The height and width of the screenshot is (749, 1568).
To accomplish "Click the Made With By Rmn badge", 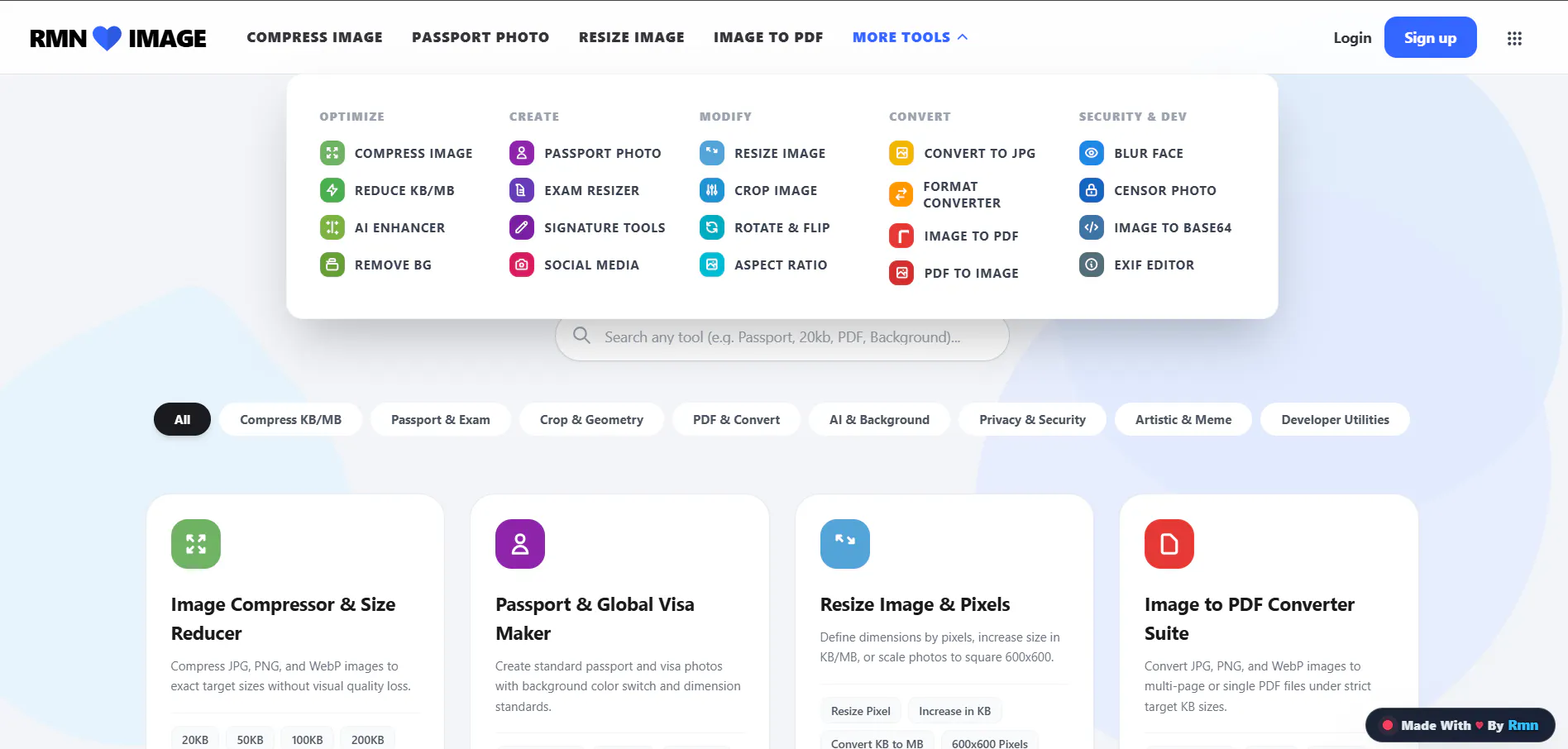I will coord(1460,725).
